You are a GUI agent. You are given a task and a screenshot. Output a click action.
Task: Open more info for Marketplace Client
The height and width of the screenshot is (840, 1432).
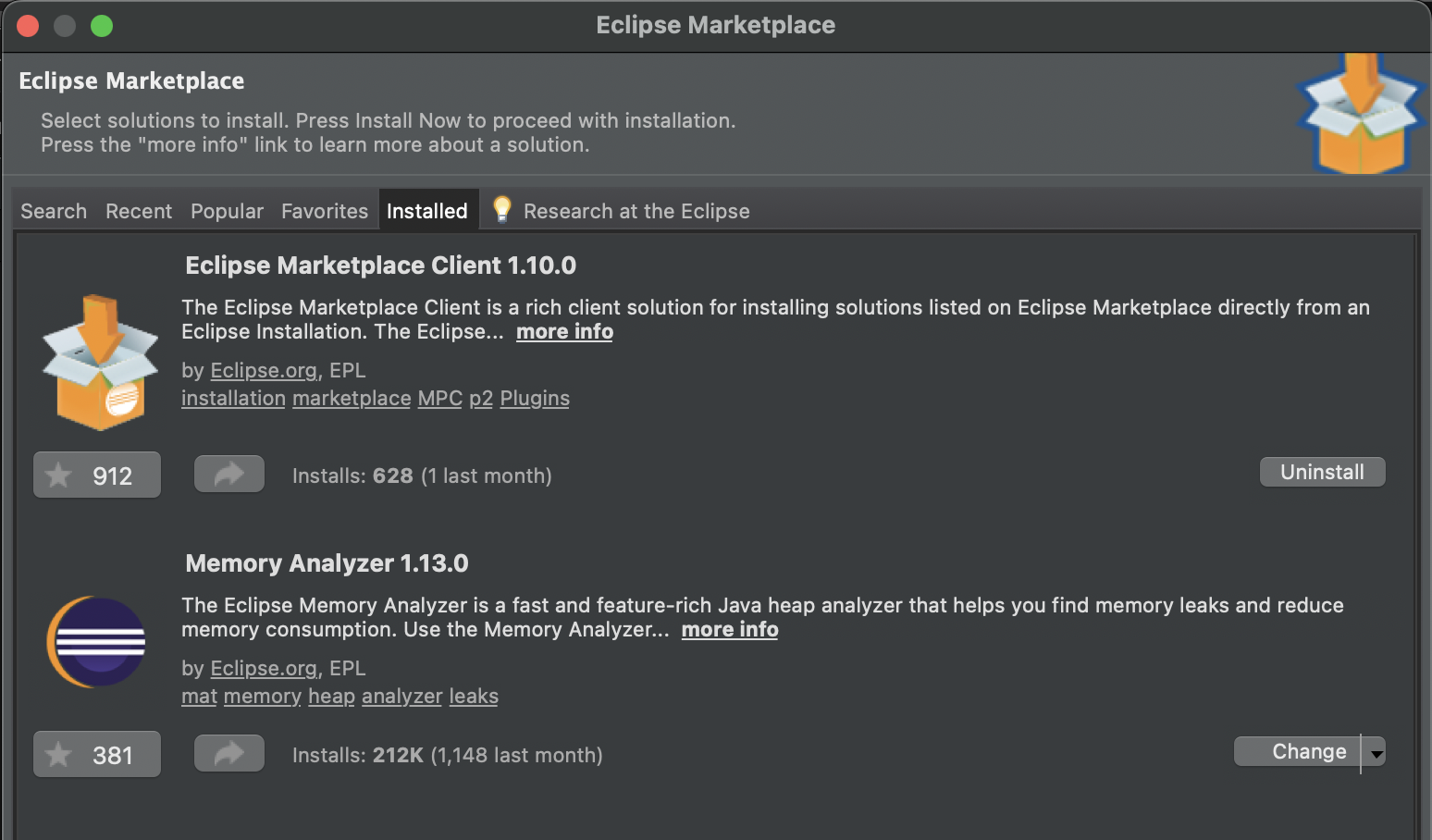point(564,332)
